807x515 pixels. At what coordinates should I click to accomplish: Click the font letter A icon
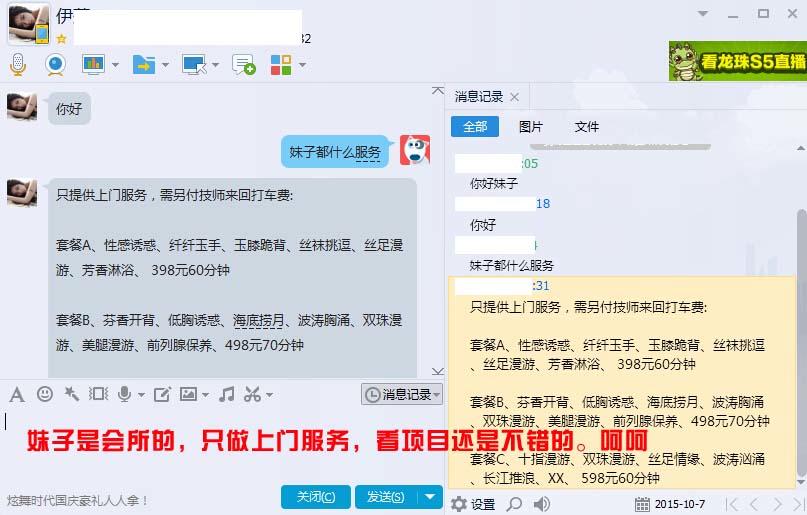coord(17,394)
